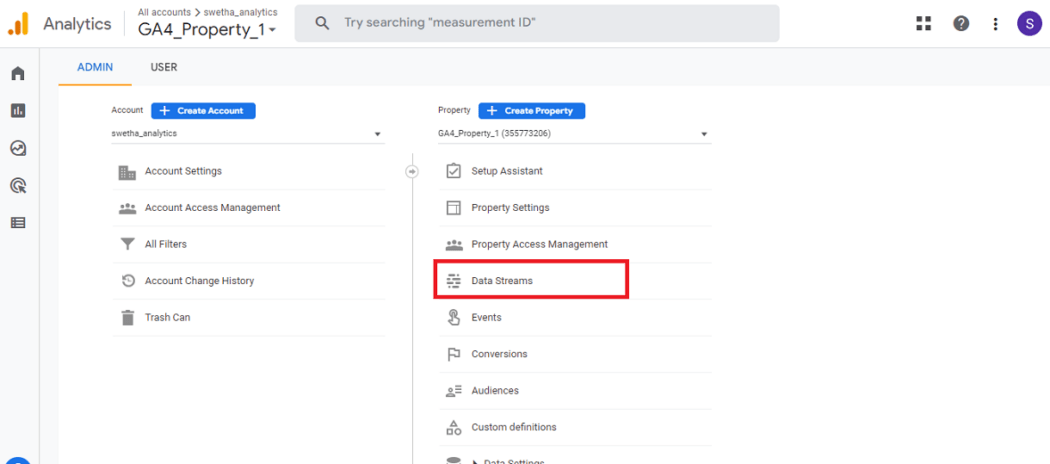This screenshot has width=1050, height=464.
Task: Click the search magnifier icon
Action: [322, 23]
